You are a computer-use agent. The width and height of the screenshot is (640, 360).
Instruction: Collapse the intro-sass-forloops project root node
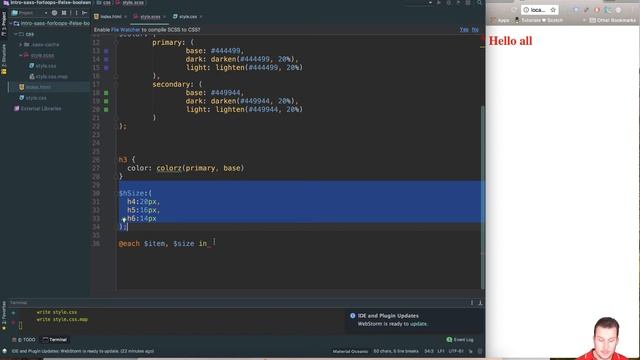[x=11, y=24]
